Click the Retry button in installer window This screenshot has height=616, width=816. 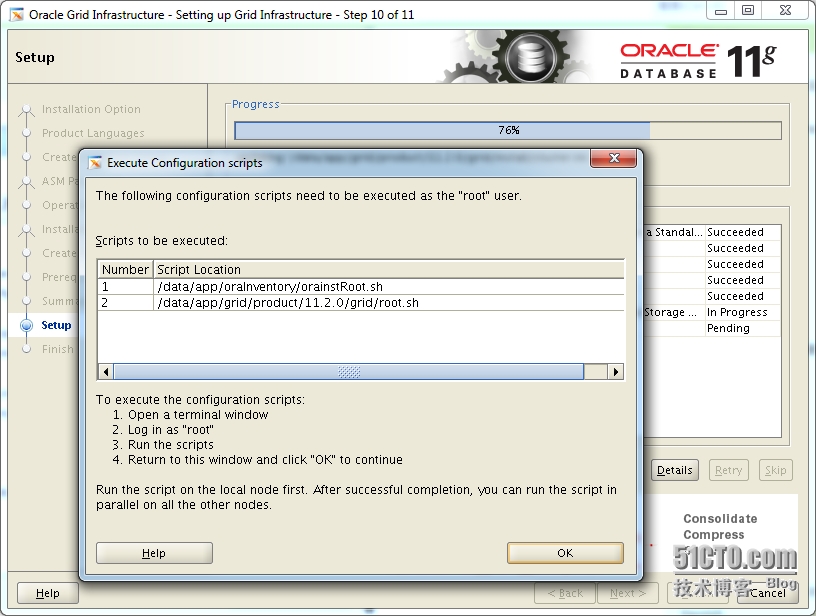(729, 470)
